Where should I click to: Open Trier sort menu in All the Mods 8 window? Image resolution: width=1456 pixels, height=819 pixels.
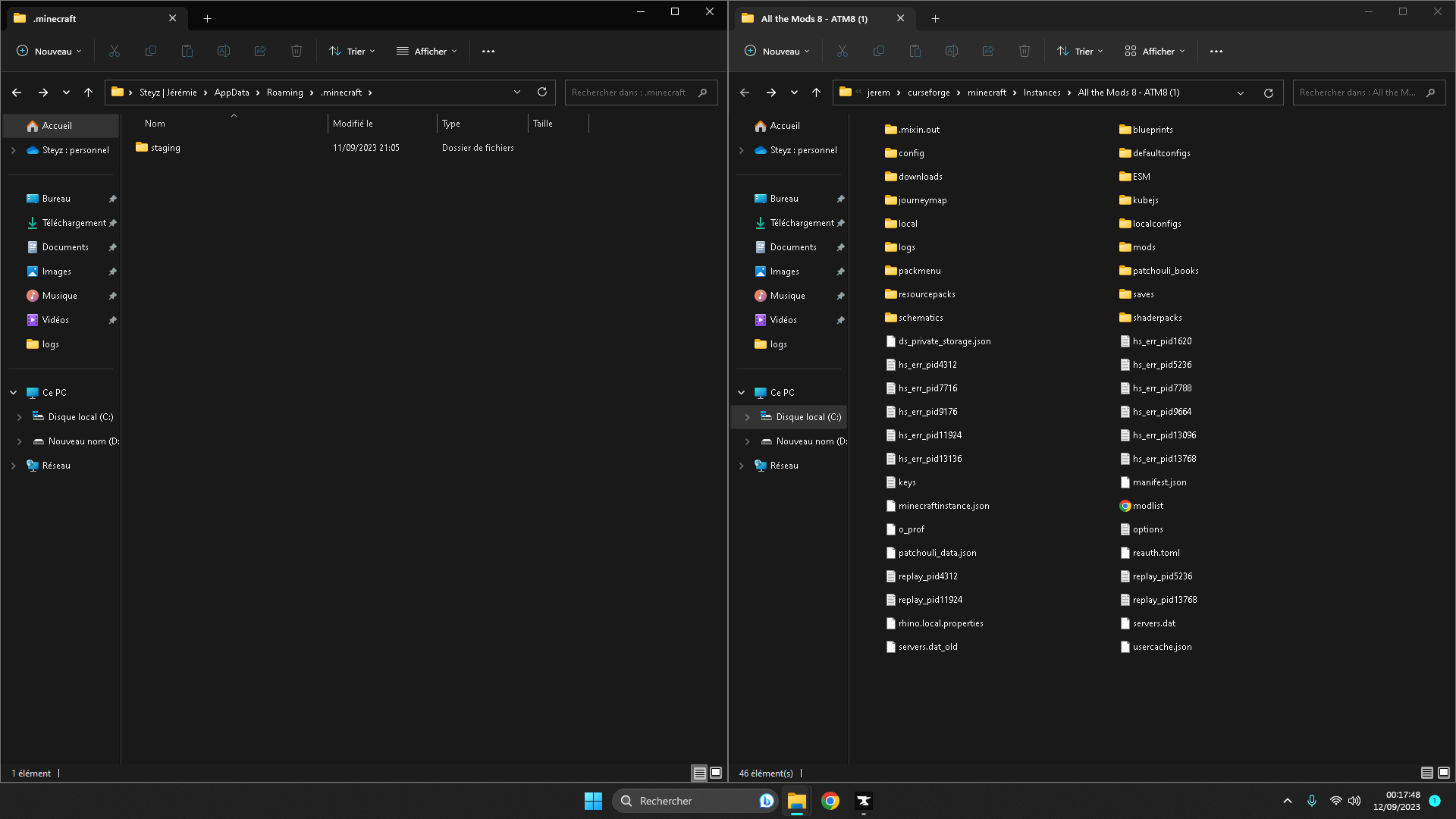coord(1081,51)
